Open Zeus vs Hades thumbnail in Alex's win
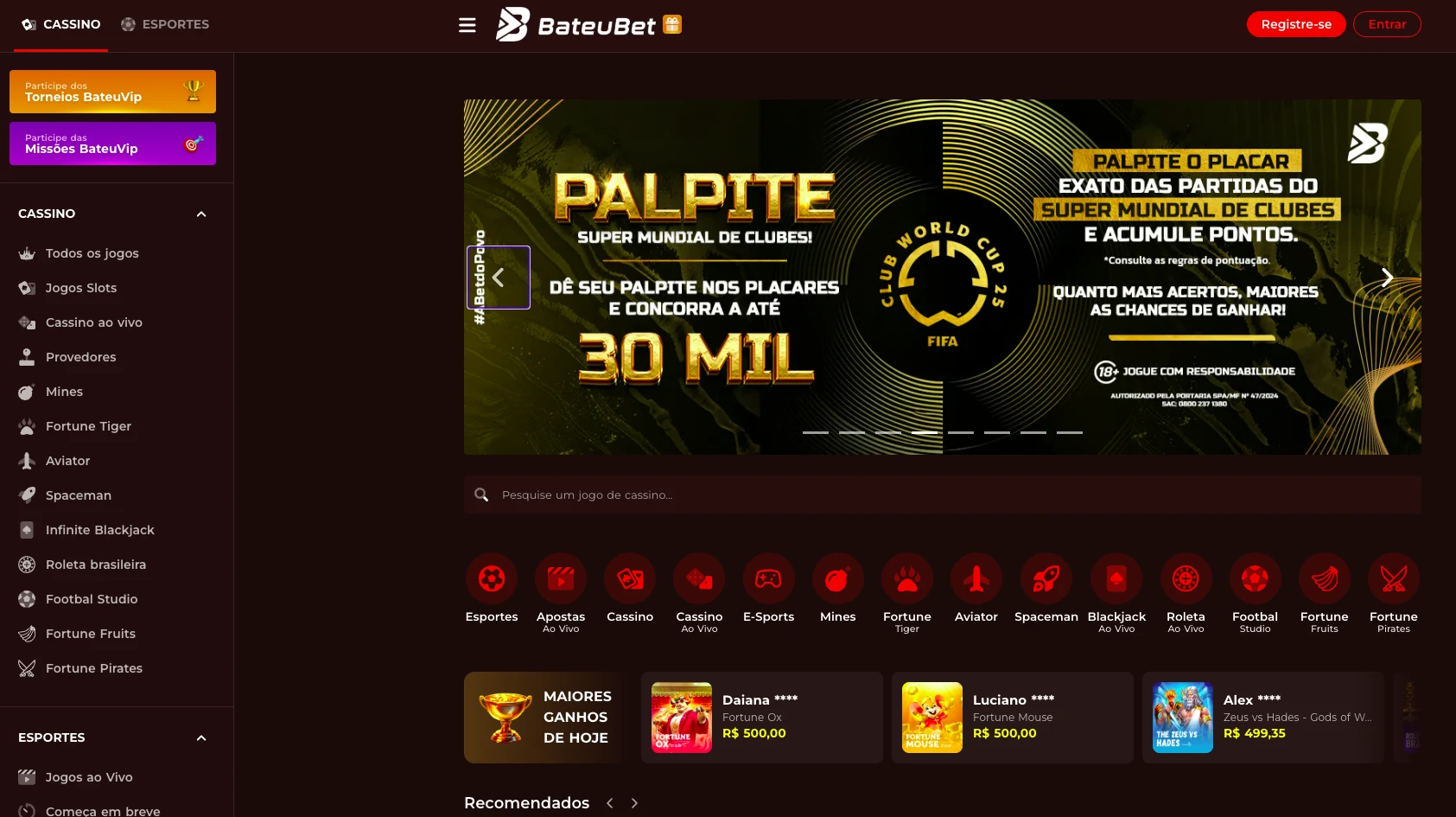Screen dimensions: 1456x817 click(x=1183, y=718)
